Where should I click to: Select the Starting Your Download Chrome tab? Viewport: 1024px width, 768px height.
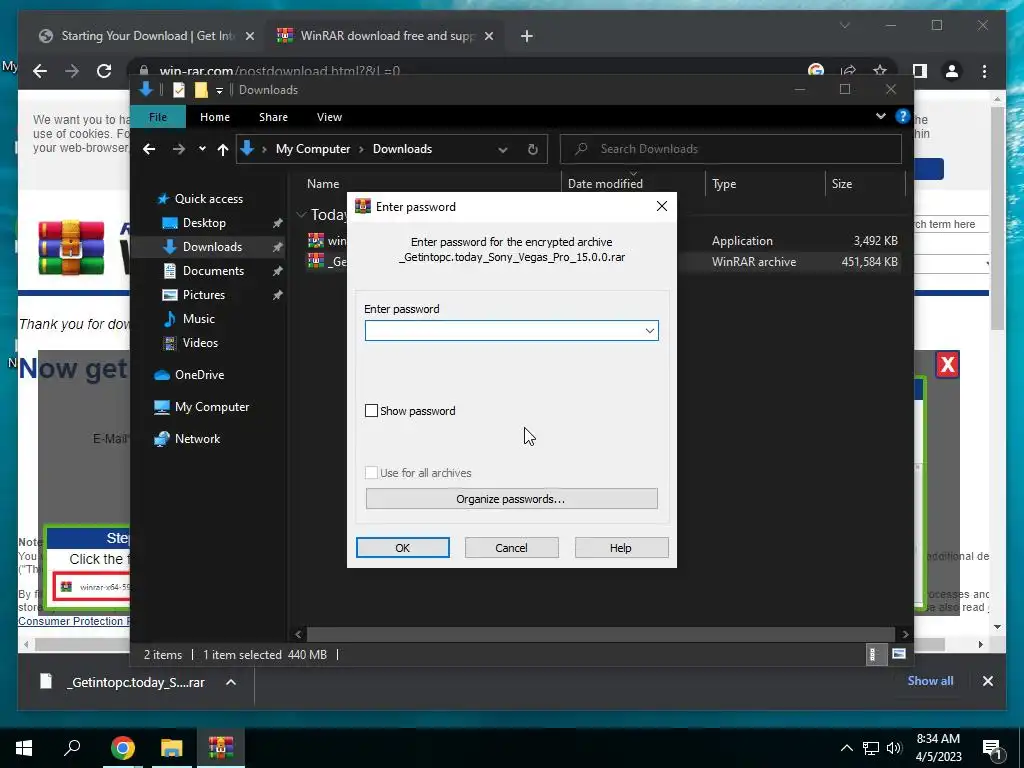[x=146, y=36]
